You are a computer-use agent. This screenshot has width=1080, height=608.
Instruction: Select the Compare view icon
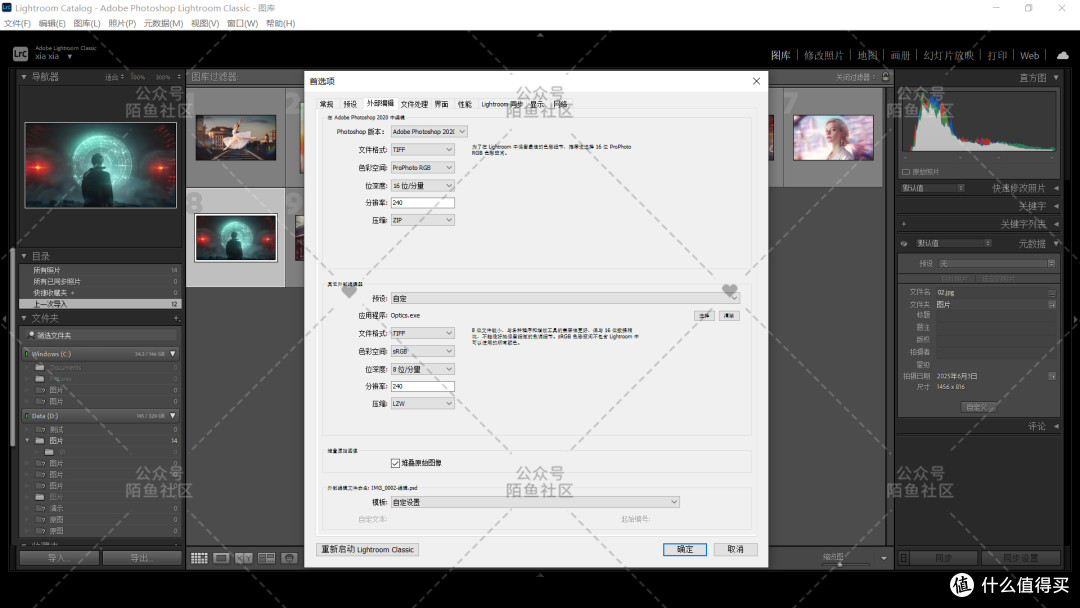point(244,558)
